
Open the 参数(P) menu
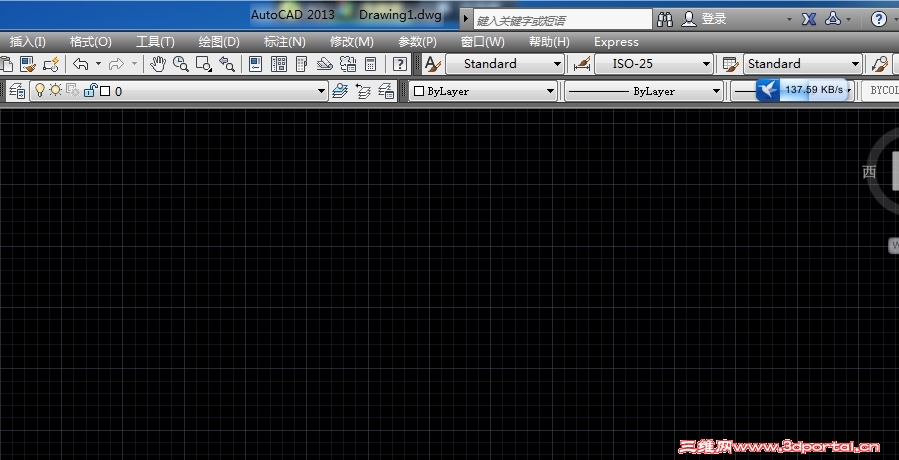coord(417,42)
